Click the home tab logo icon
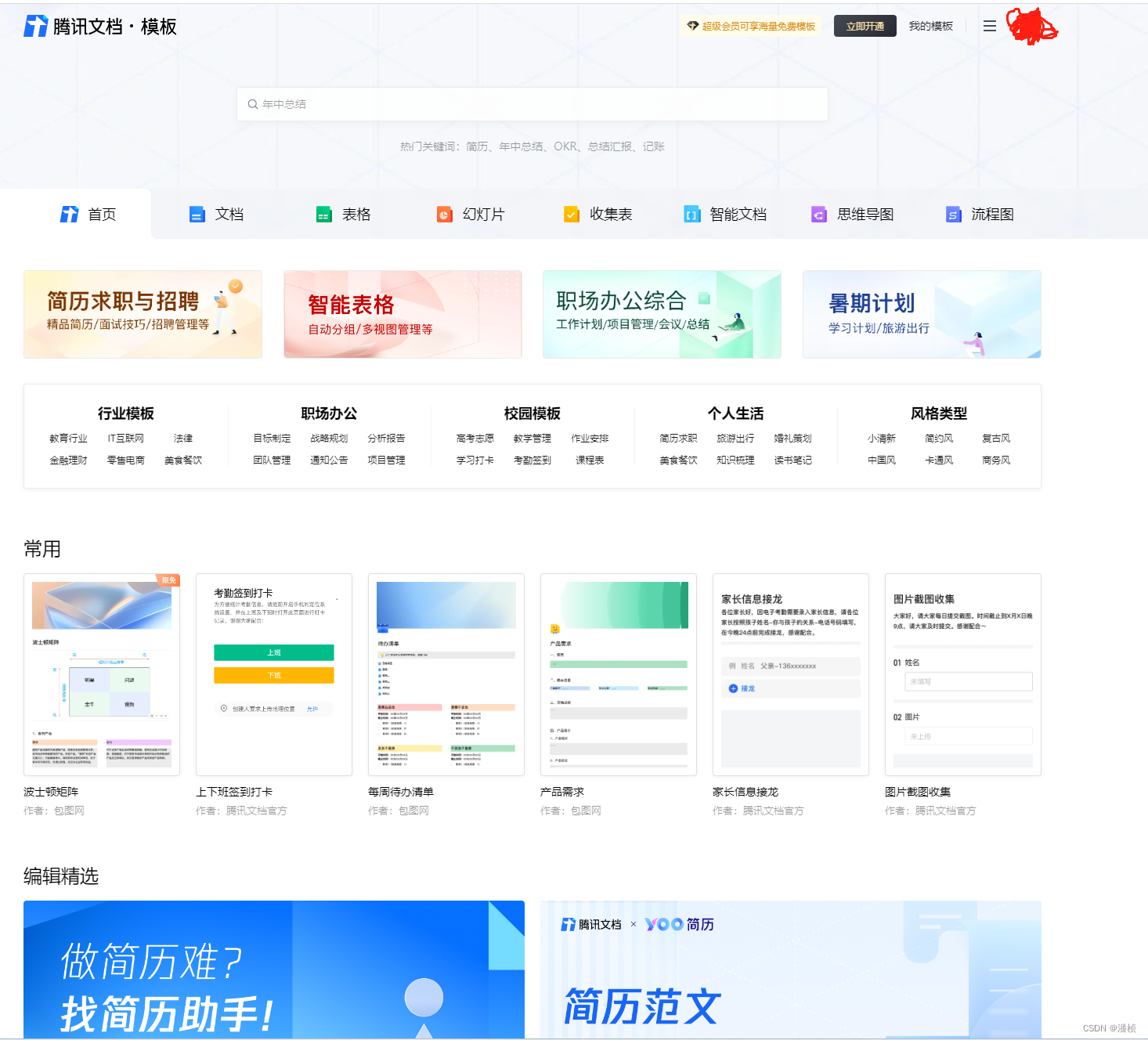The height and width of the screenshot is (1040, 1148). pos(70,215)
